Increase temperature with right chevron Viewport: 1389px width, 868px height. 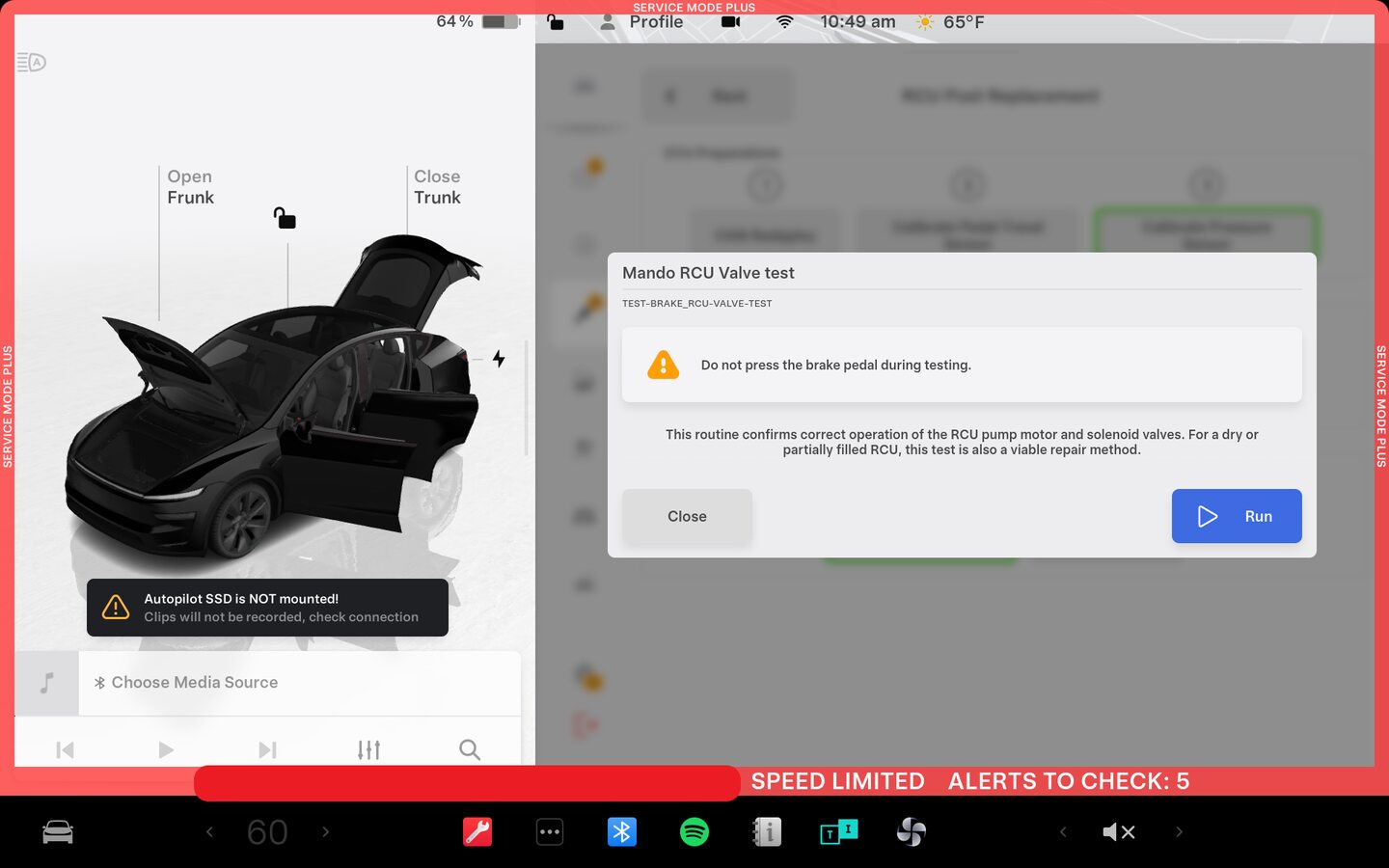click(326, 831)
